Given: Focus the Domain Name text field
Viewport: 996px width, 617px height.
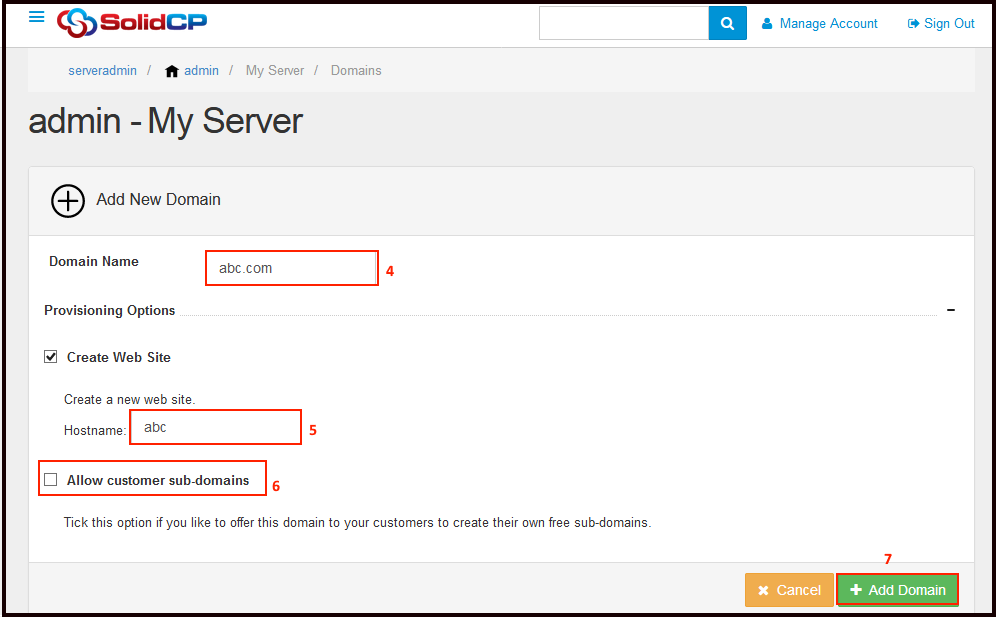Looking at the screenshot, I should pyautogui.click(x=291, y=268).
